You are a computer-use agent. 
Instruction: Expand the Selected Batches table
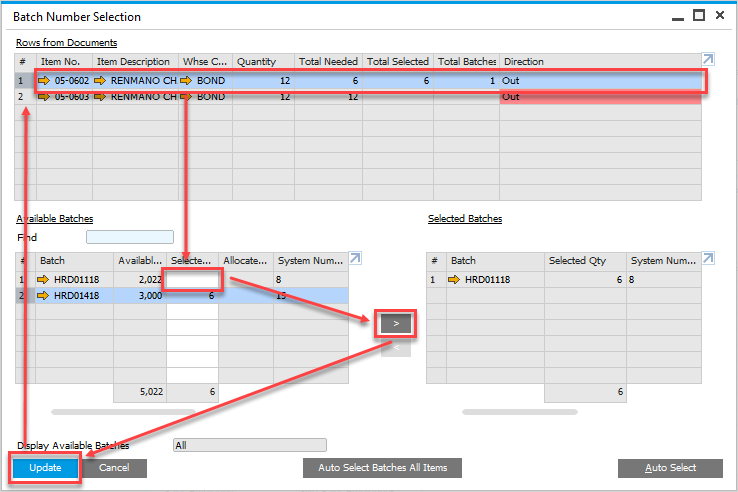pos(708,258)
